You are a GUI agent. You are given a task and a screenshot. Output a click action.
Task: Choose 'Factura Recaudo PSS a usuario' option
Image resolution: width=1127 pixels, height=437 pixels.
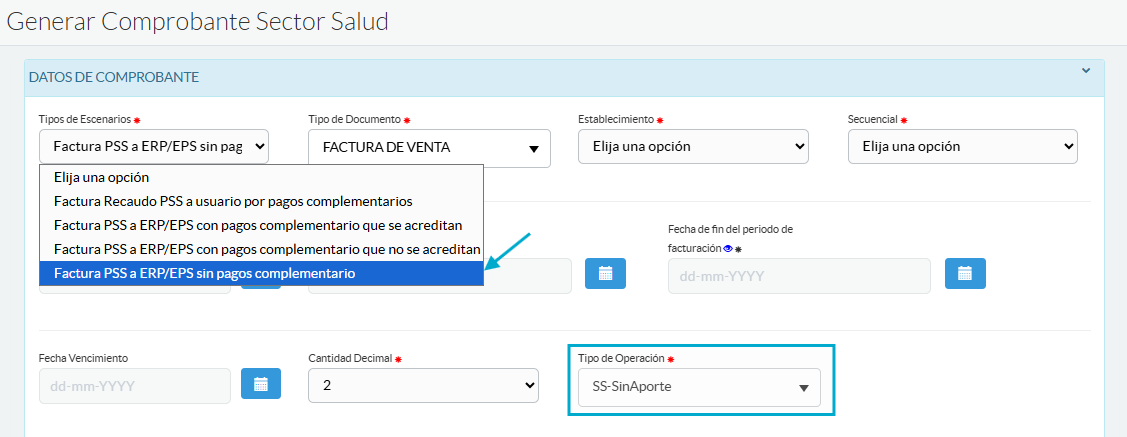(x=233, y=201)
